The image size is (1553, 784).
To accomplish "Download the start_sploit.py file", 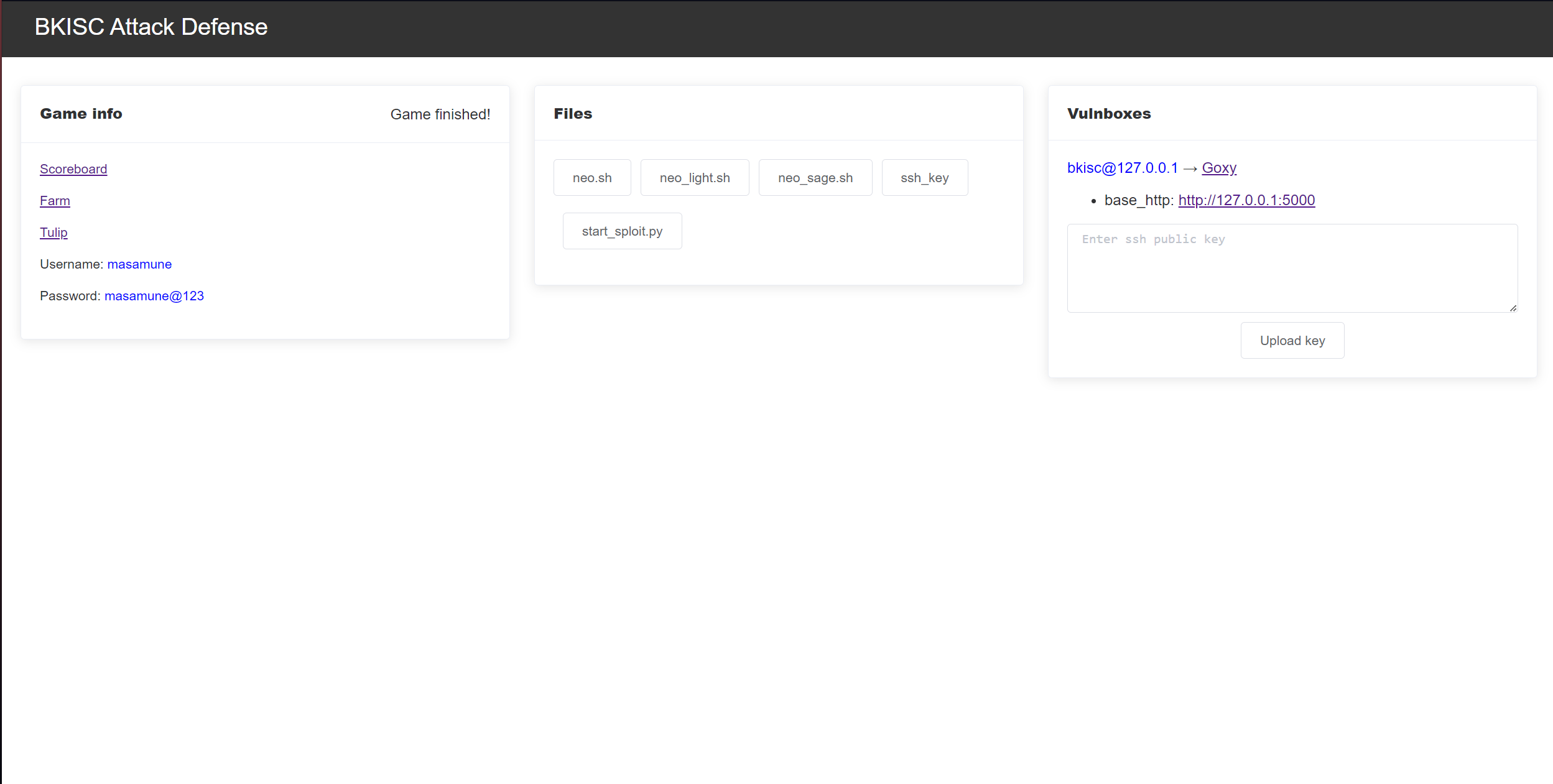I will tap(622, 231).
